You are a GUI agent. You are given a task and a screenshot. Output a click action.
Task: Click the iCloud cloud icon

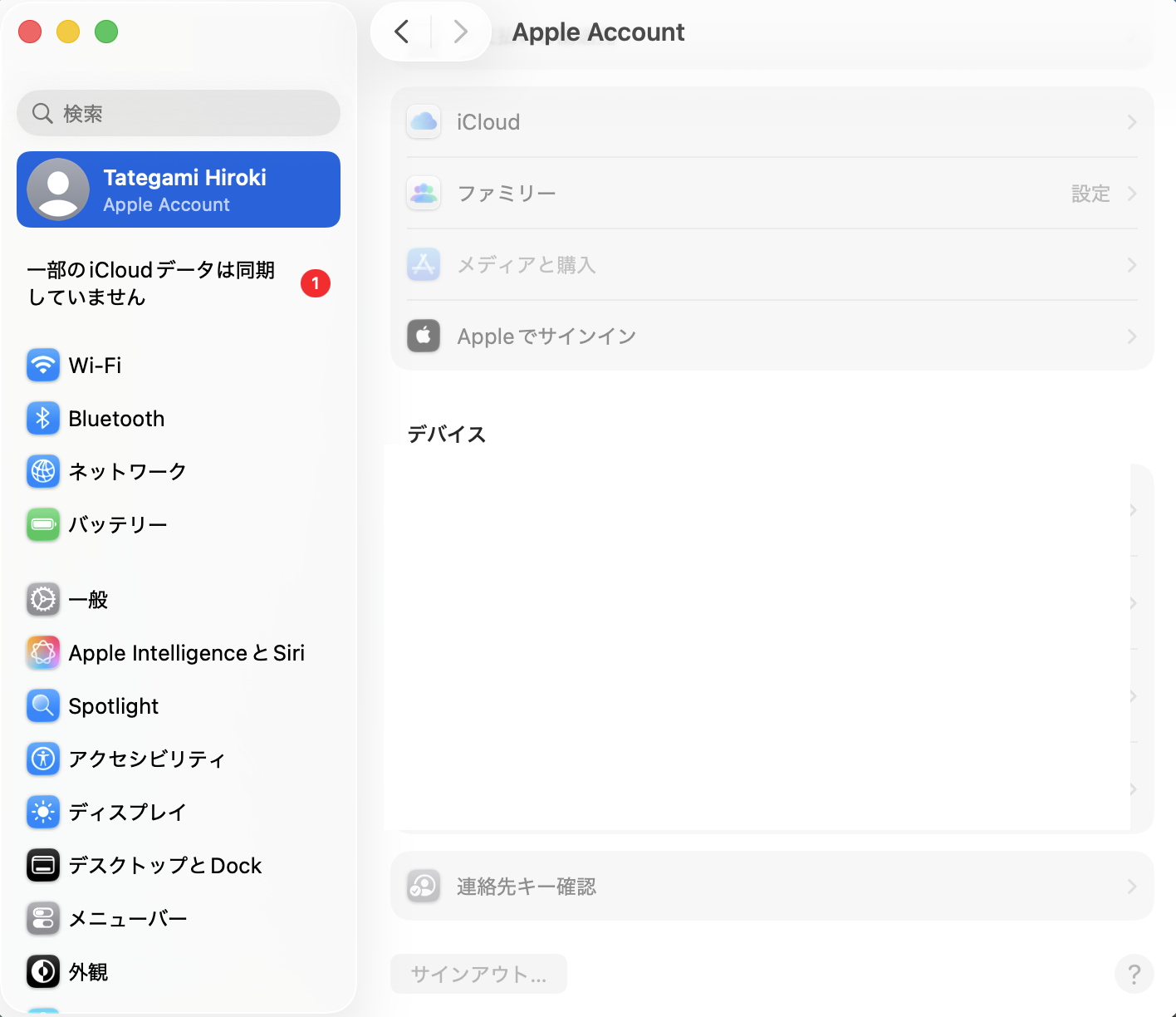[x=424, y=122]
